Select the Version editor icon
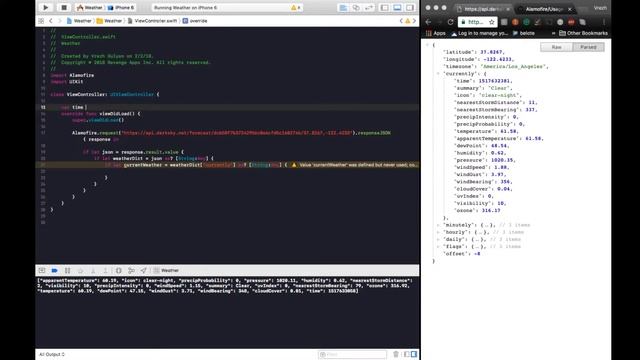640x360 pixels. pos(369,7)
